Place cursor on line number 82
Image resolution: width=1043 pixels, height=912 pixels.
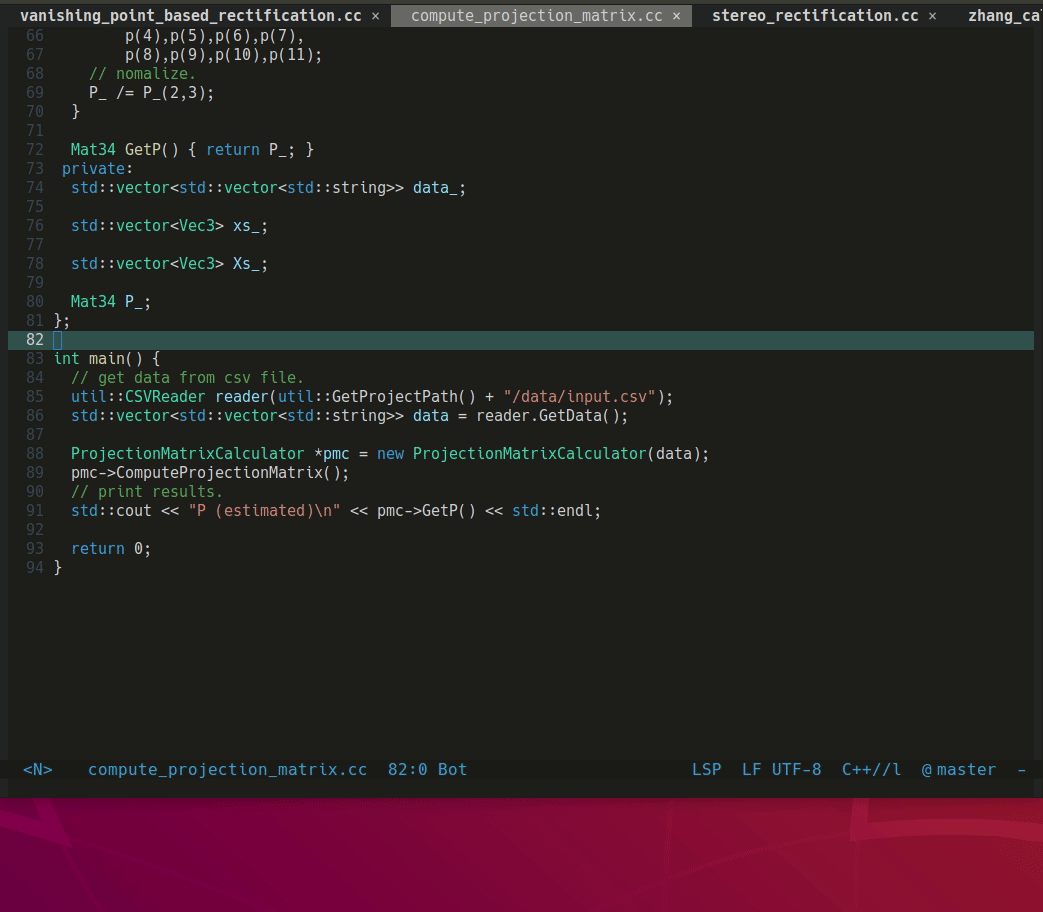point(35,340)
